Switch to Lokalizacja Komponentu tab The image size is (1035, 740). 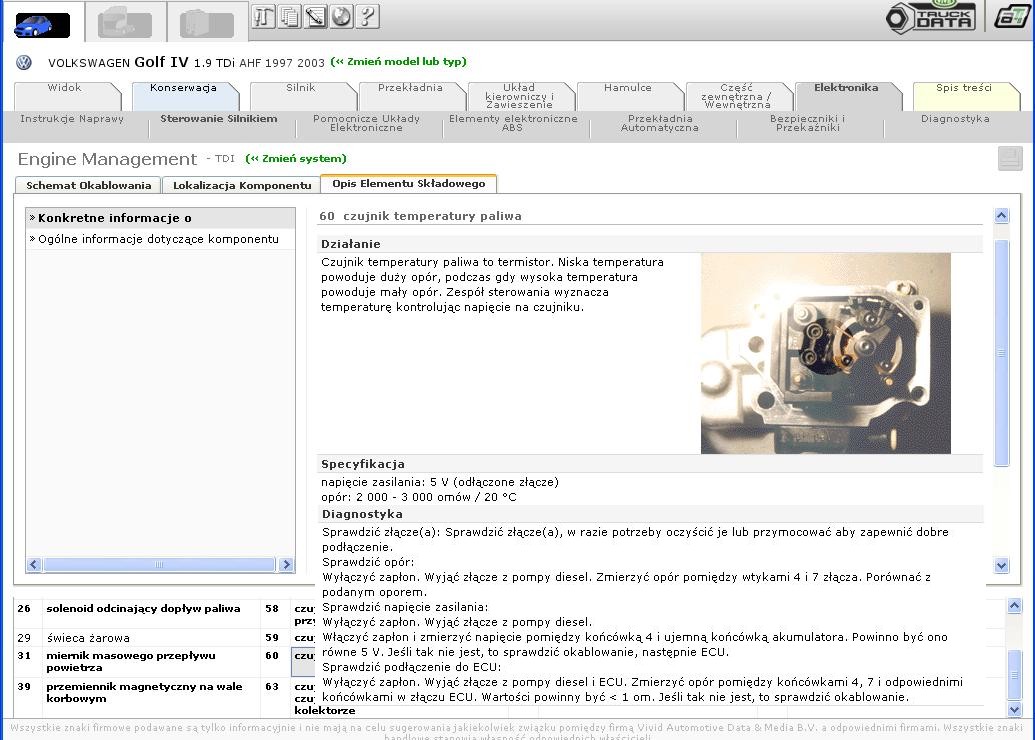tap(242, 185)
